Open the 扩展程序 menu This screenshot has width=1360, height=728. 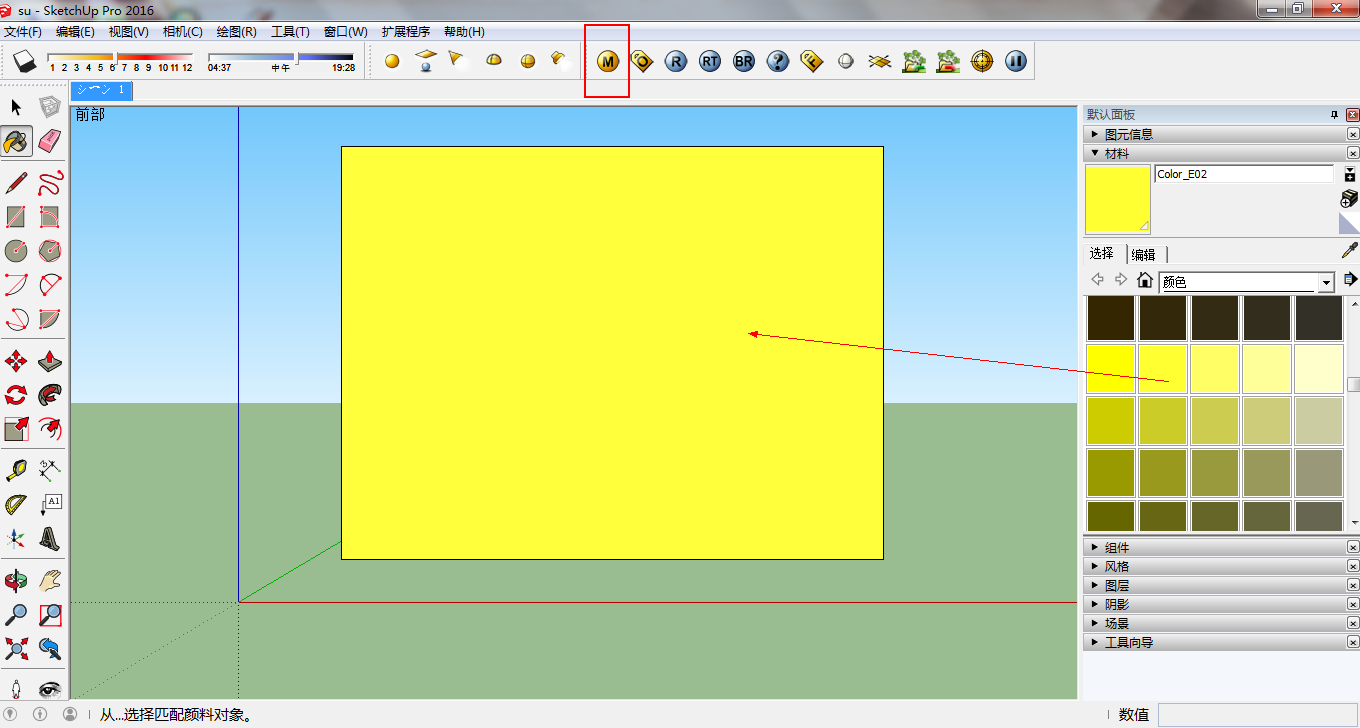(406, 32)
